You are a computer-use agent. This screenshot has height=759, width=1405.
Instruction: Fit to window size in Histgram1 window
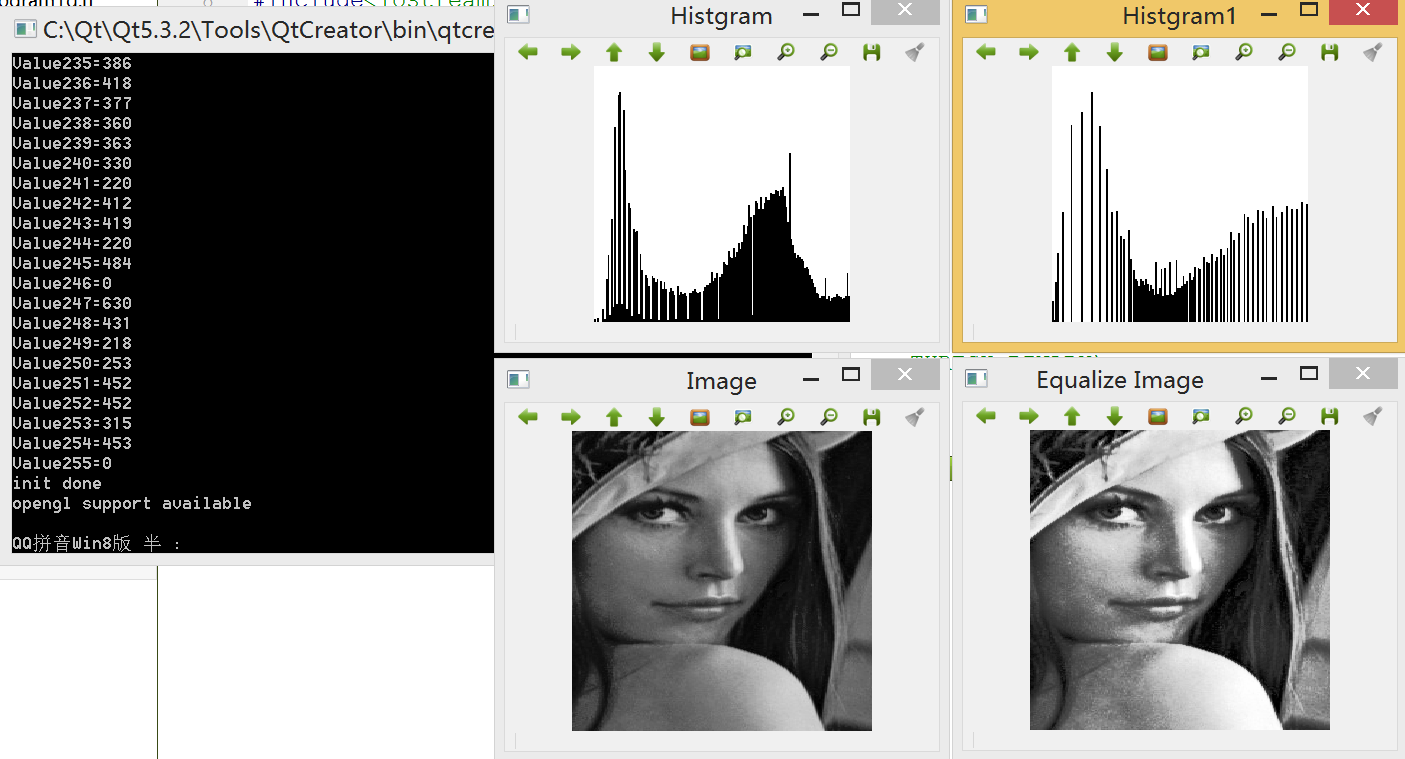1201,52
